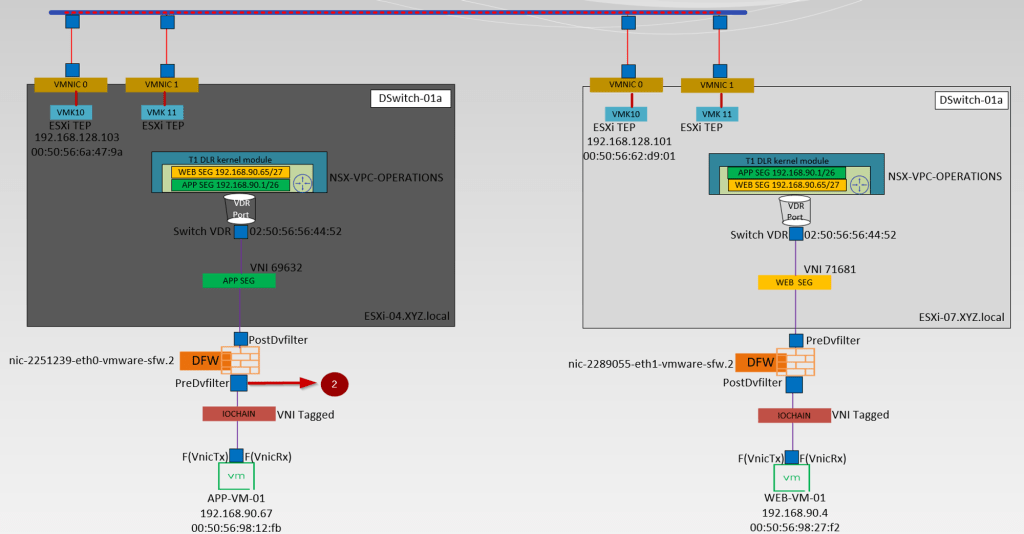Select the VDR Port cylinder on ESXi-07 host
Viewport: 1024px width, 534px height.
796,209
